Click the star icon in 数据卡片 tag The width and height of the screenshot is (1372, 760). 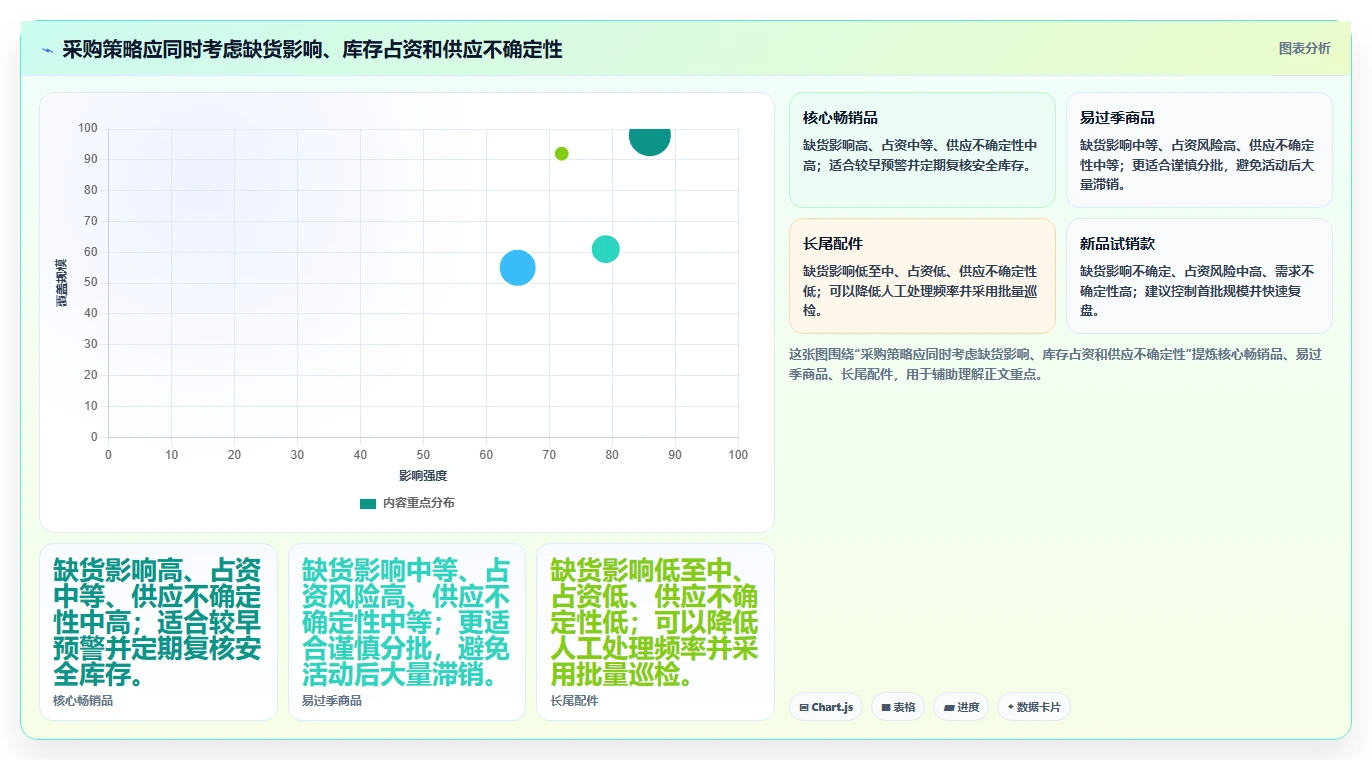[1010, 707]
